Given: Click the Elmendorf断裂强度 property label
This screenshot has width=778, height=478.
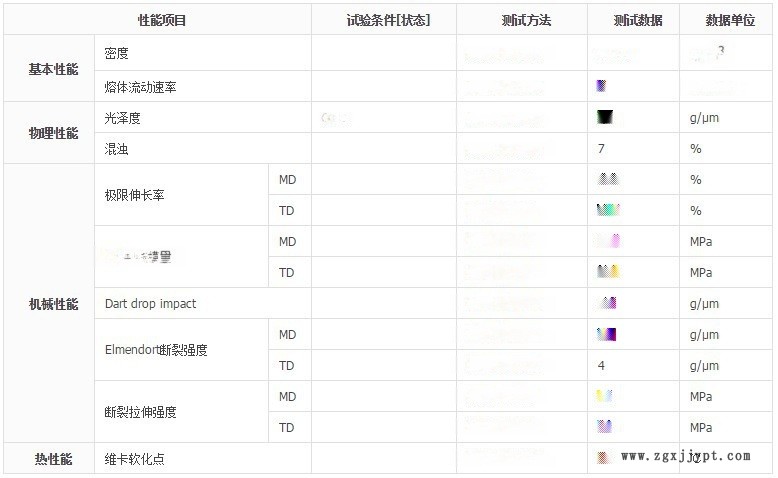Looking at the screenshot, I should [x=156, y=350].
